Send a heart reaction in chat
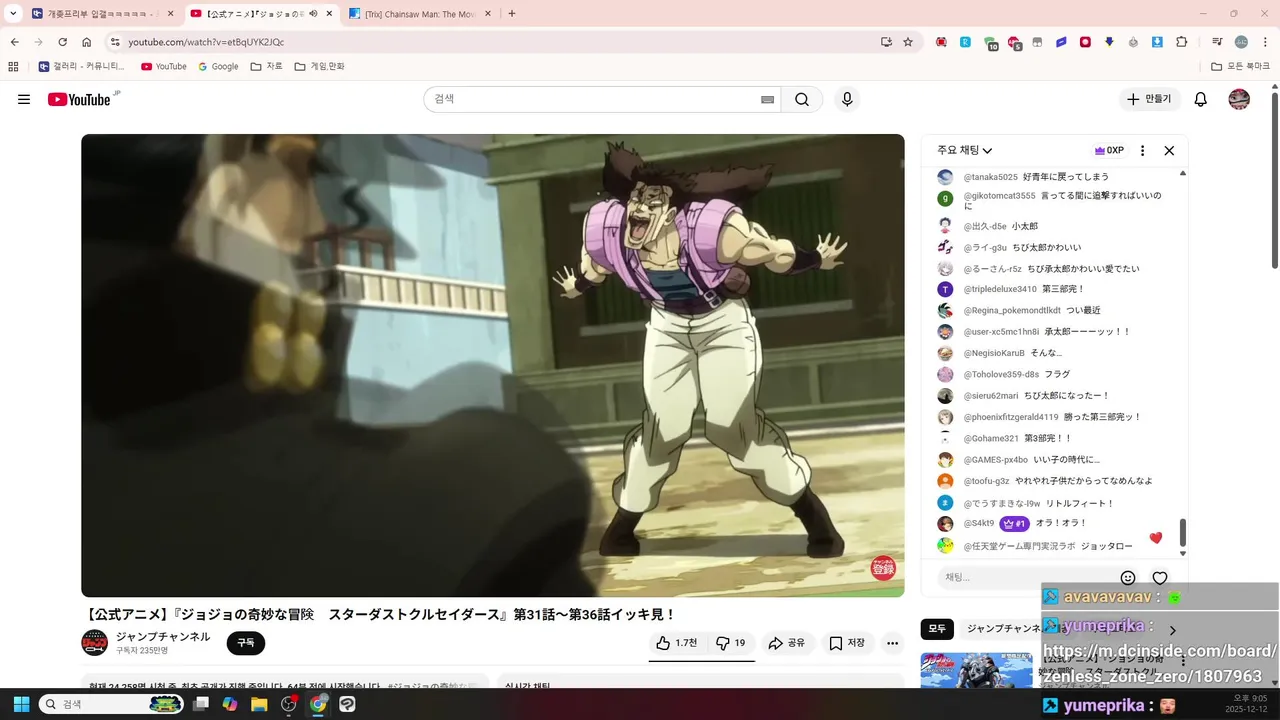Image resolution: width=1280 pixels, height=720 pixels. (x=1160, y=578)
